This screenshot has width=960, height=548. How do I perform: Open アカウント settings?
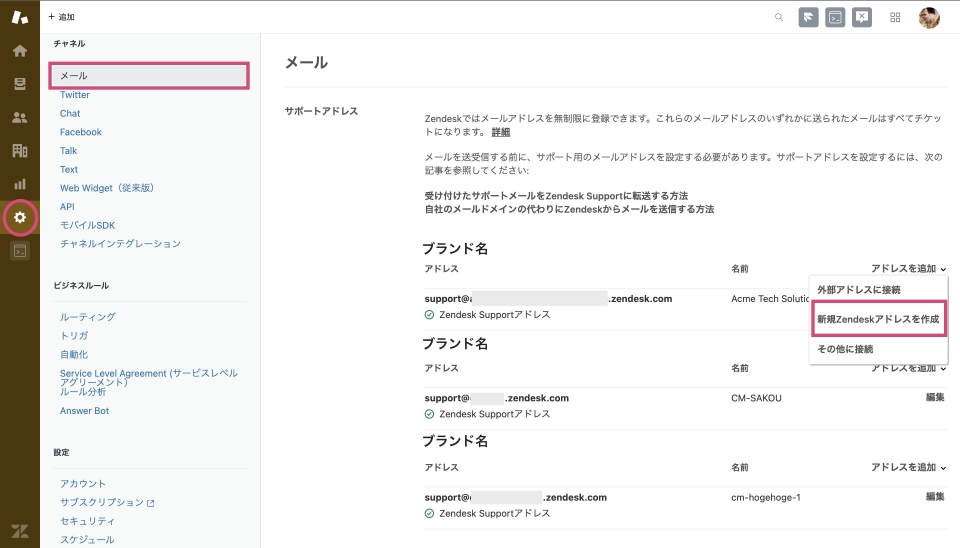pos(83,484)
